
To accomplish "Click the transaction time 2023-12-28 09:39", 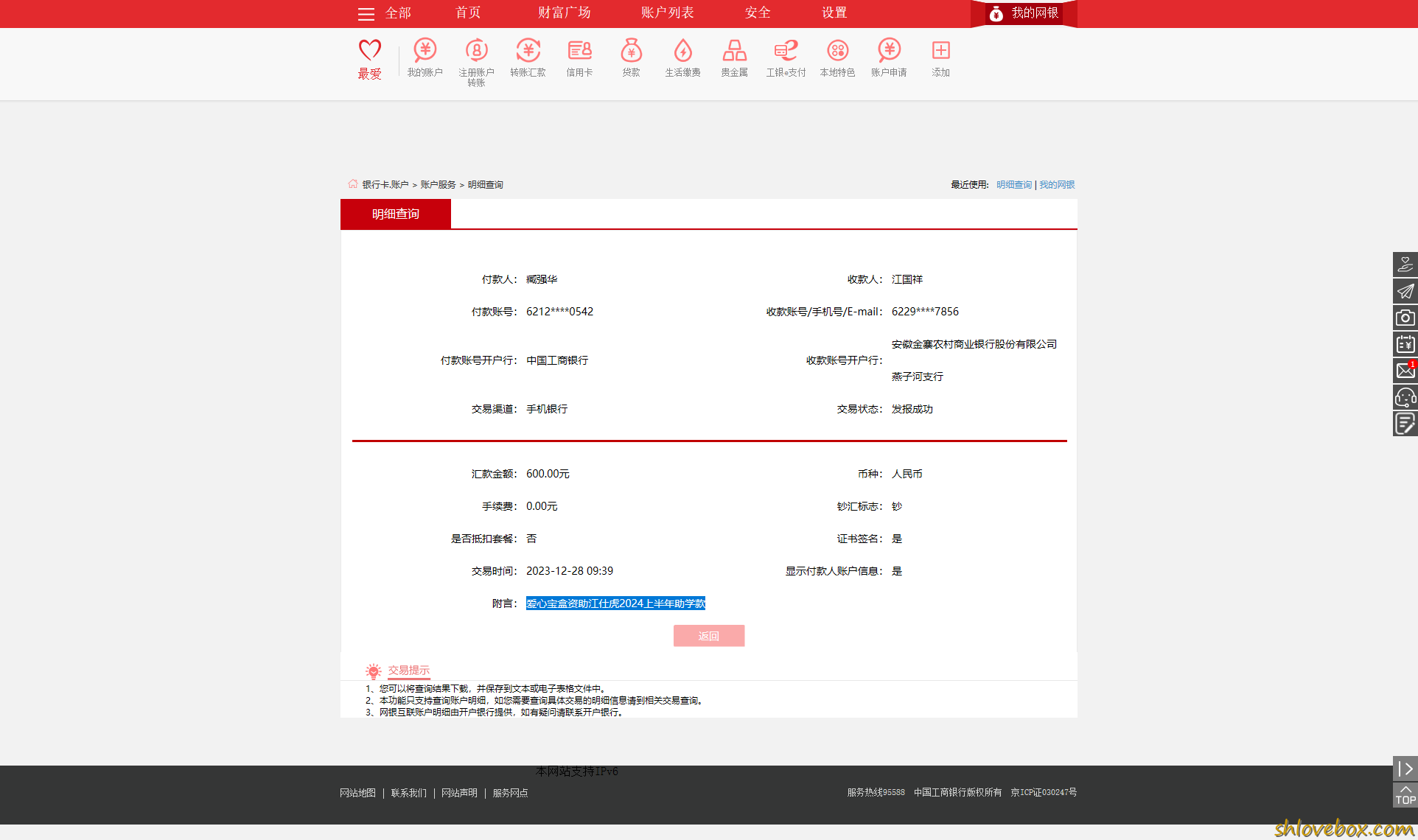I will click(x=570, y=571).
